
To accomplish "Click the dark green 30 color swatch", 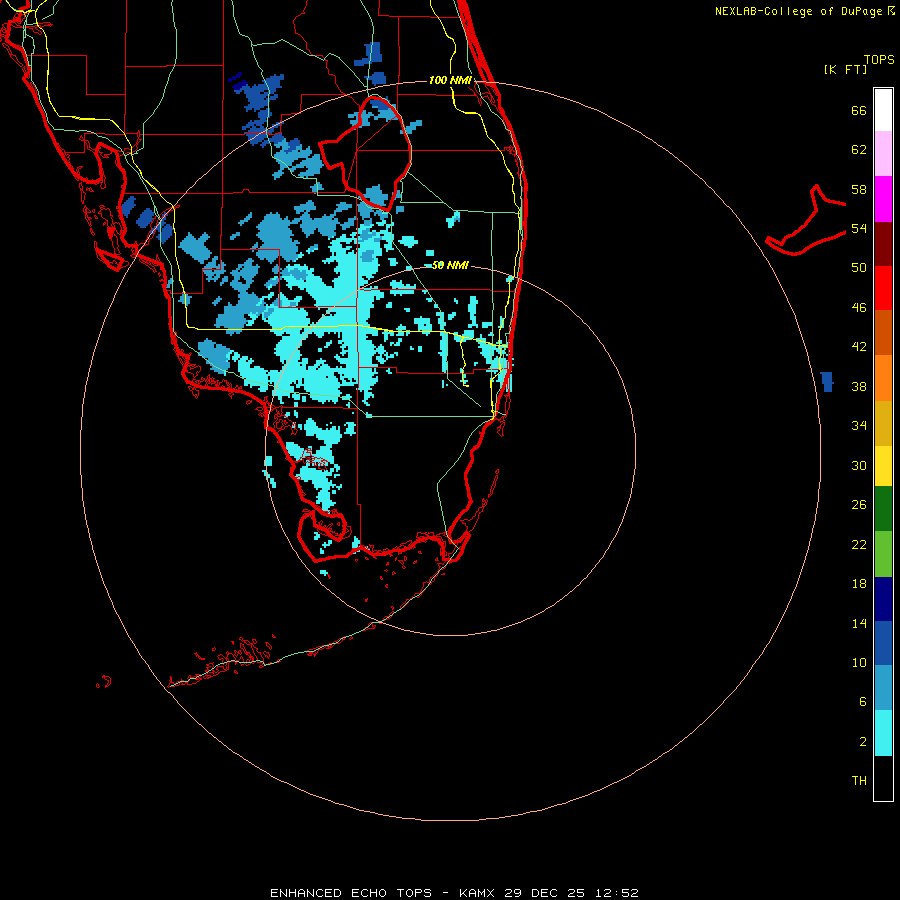I will 883,509.
